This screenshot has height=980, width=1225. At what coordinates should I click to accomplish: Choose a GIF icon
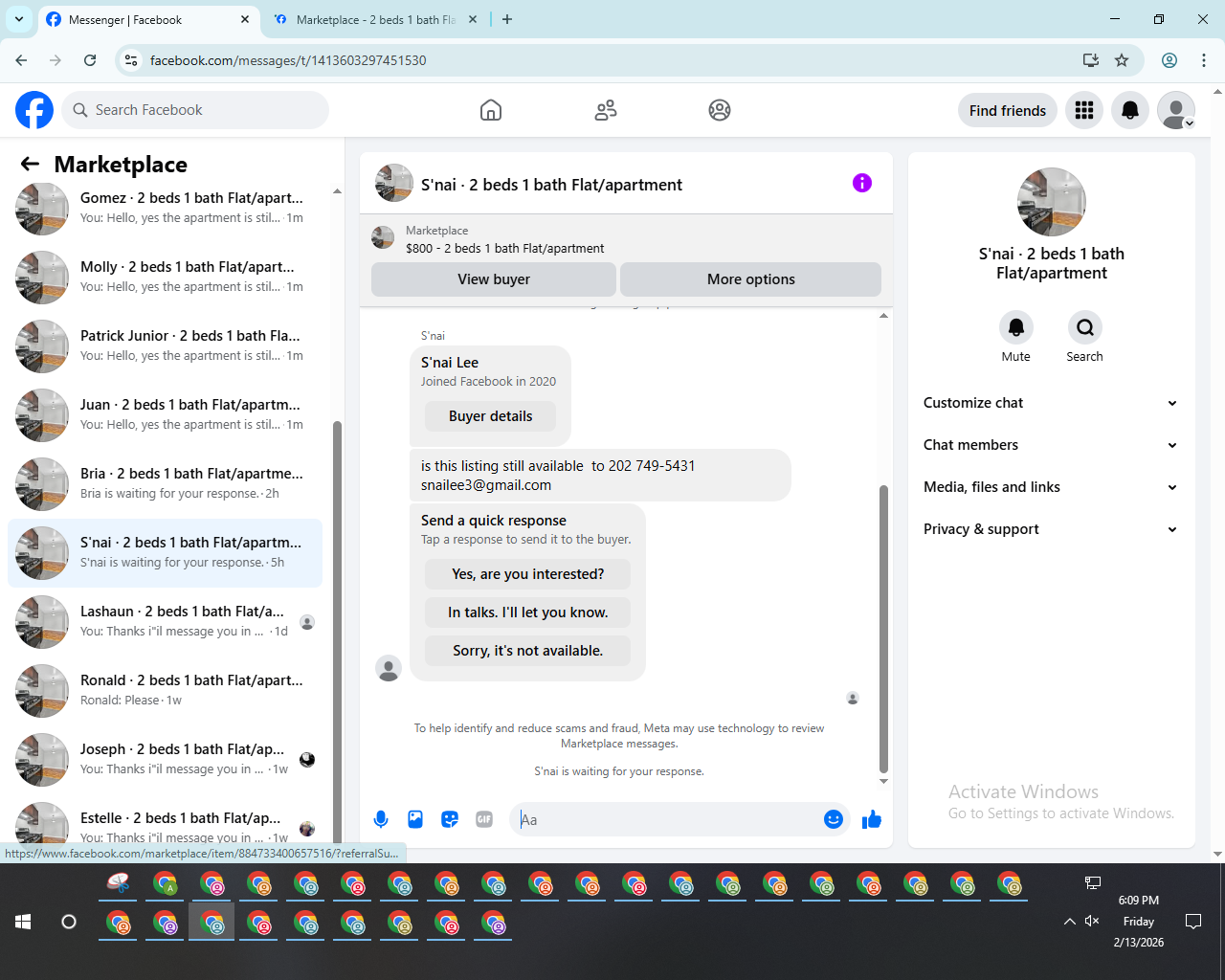[x=484, y=819]
